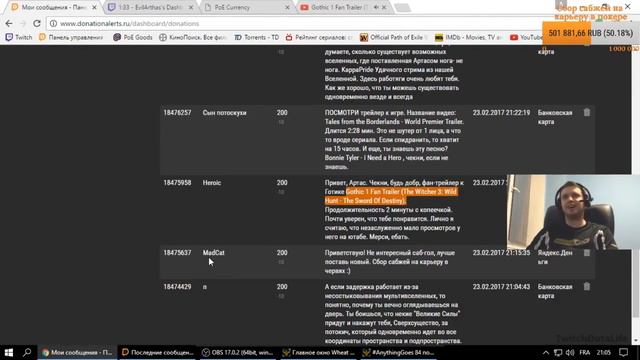Open the Twitch bookmark
The width and height of the screenshot is (640, 360).
coord(19,37)
